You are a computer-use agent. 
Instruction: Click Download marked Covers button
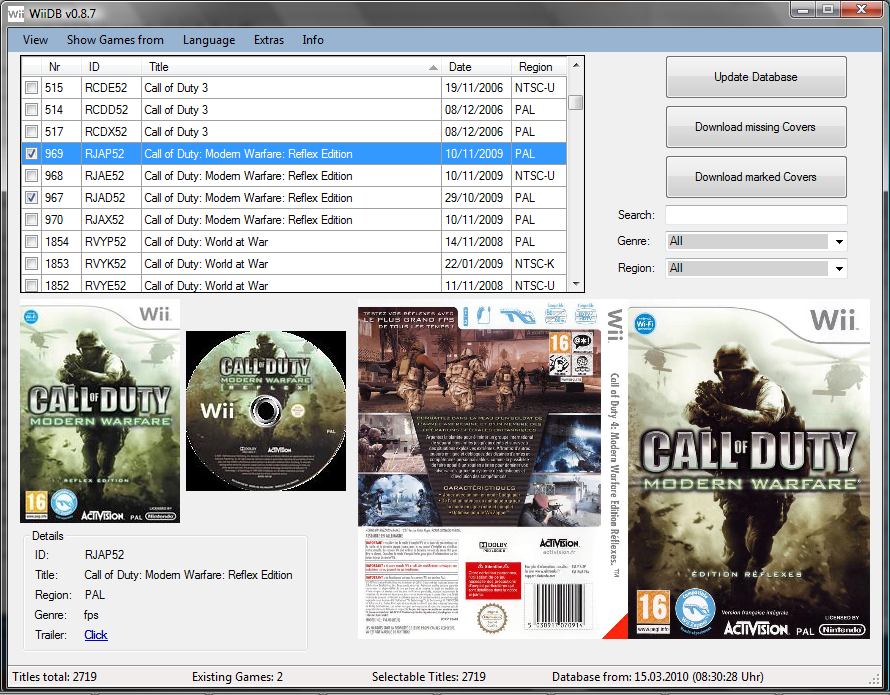click(755, 177)
